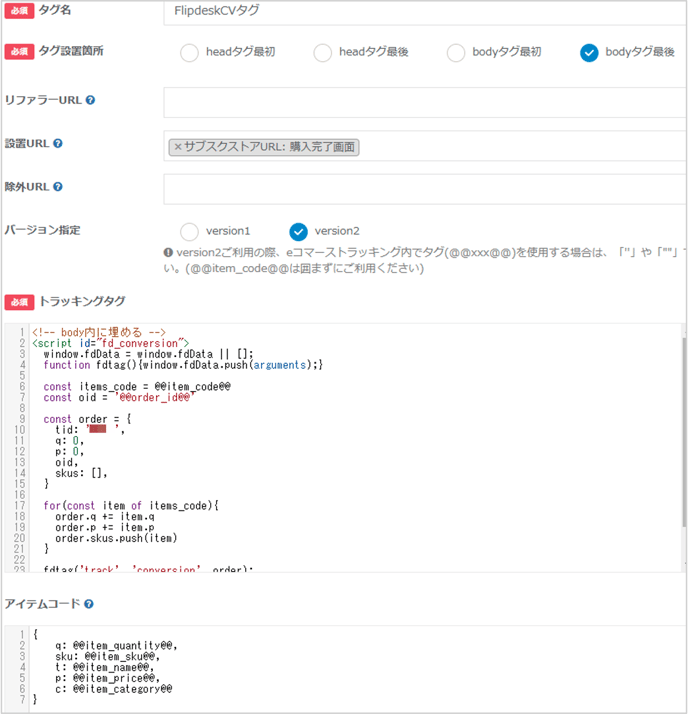The width and height of the screenshot is (688, 714).
Task: Click 't: @@item_name@@' in item code editor
Action: (105, 668)
